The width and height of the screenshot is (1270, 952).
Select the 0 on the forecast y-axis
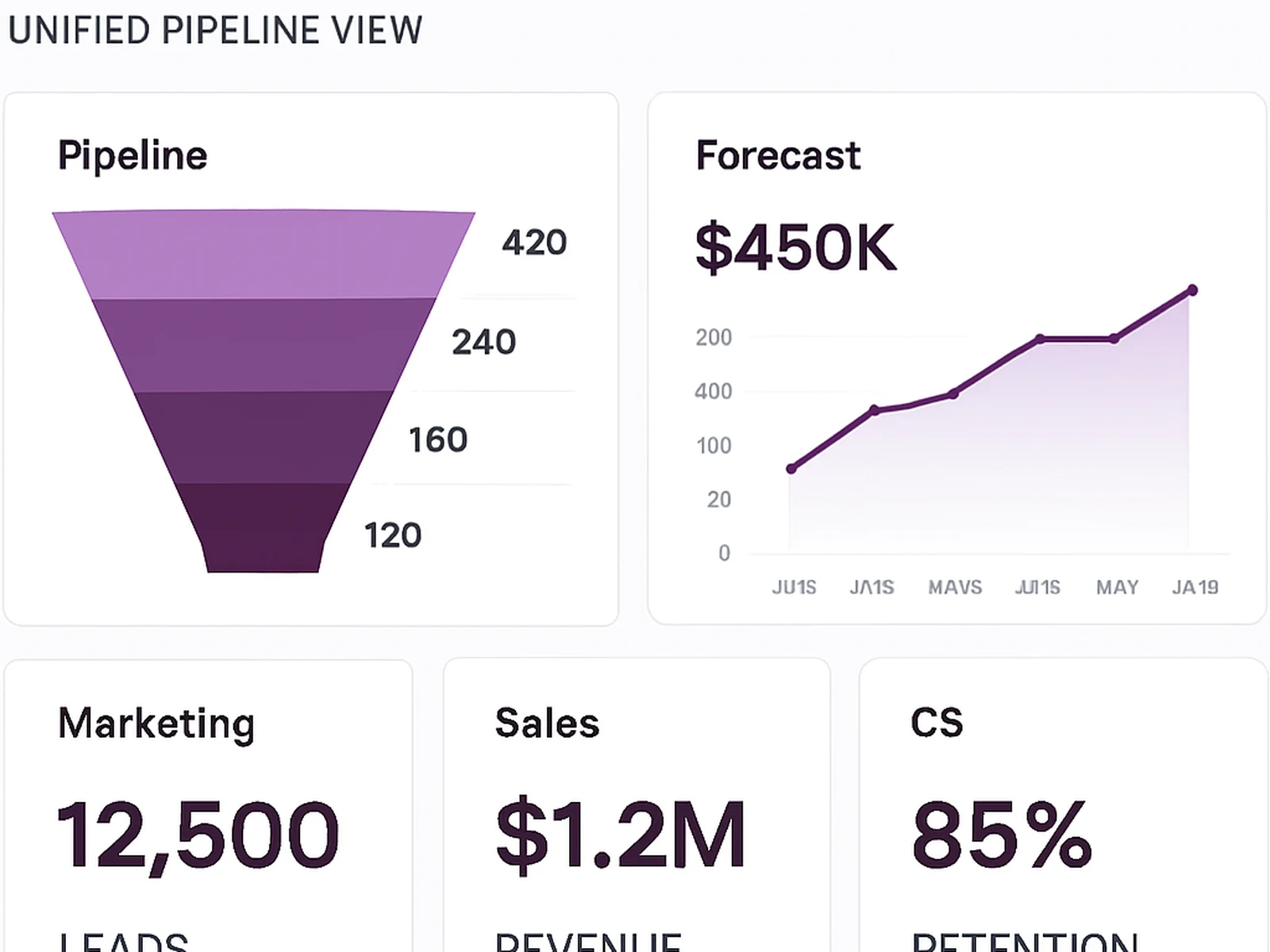(x=724, y=554)
